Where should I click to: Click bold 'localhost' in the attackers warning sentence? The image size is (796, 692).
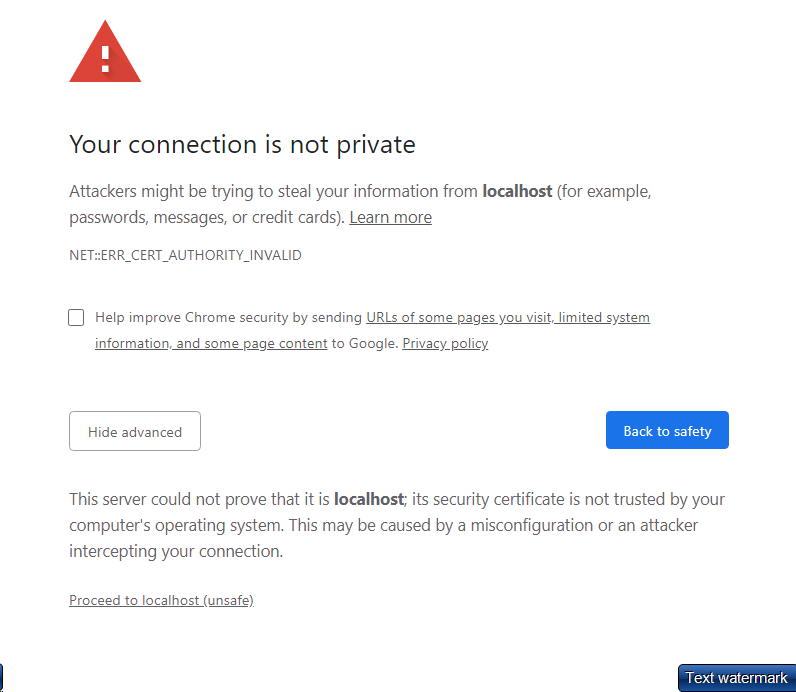pos(517,191)
